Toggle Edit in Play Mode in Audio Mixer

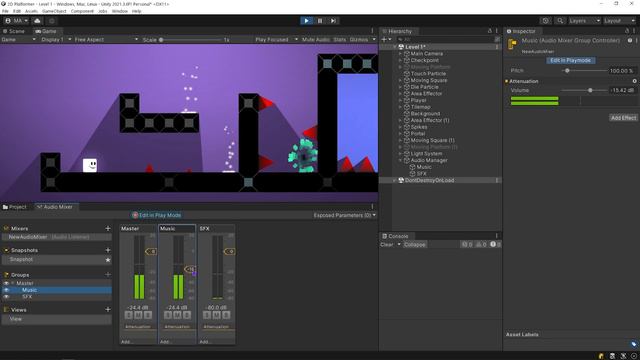(157, 215)
